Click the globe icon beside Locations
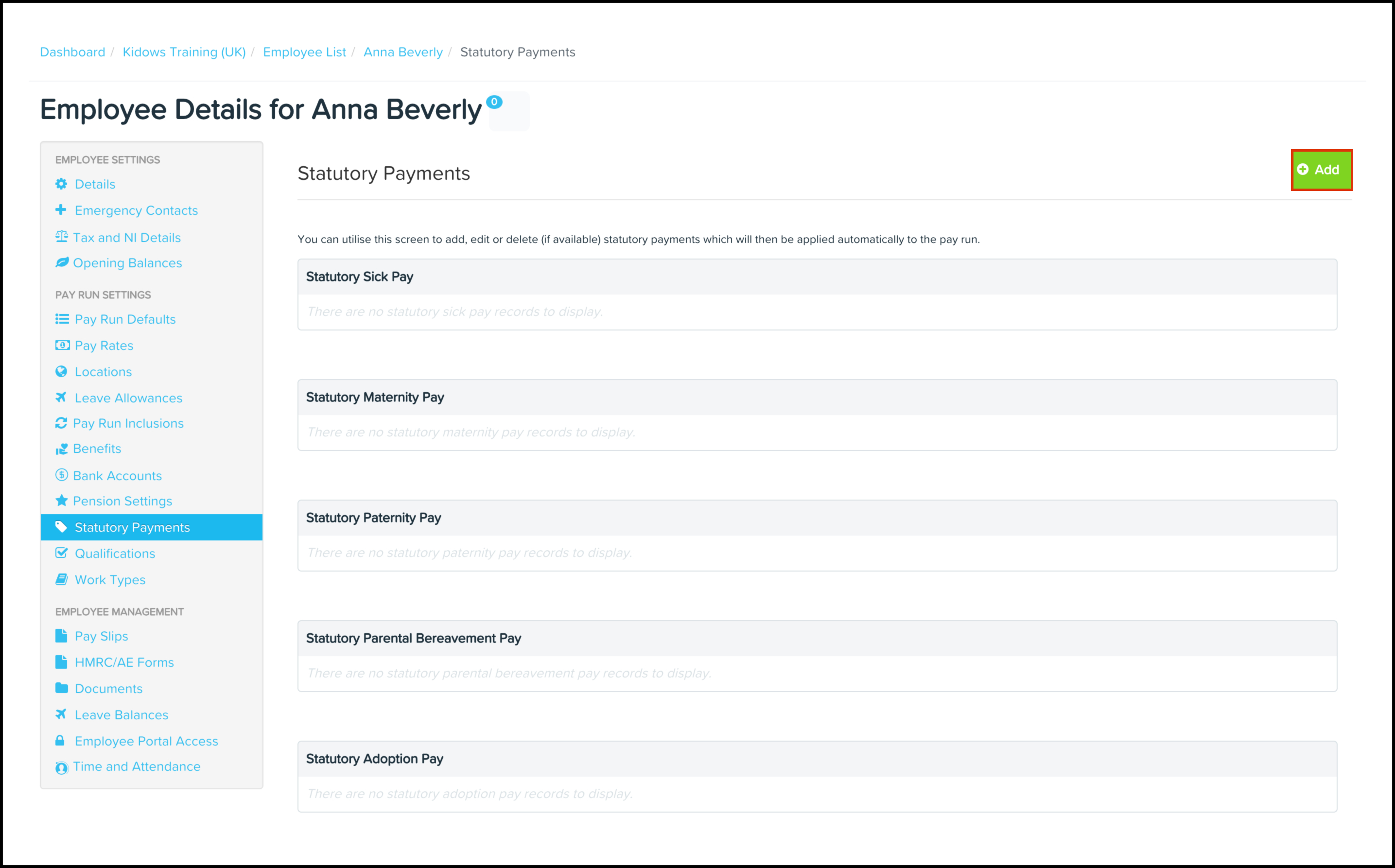Image resolution: width=1395 pixels, height=868 pixels. tap(61, 371)
